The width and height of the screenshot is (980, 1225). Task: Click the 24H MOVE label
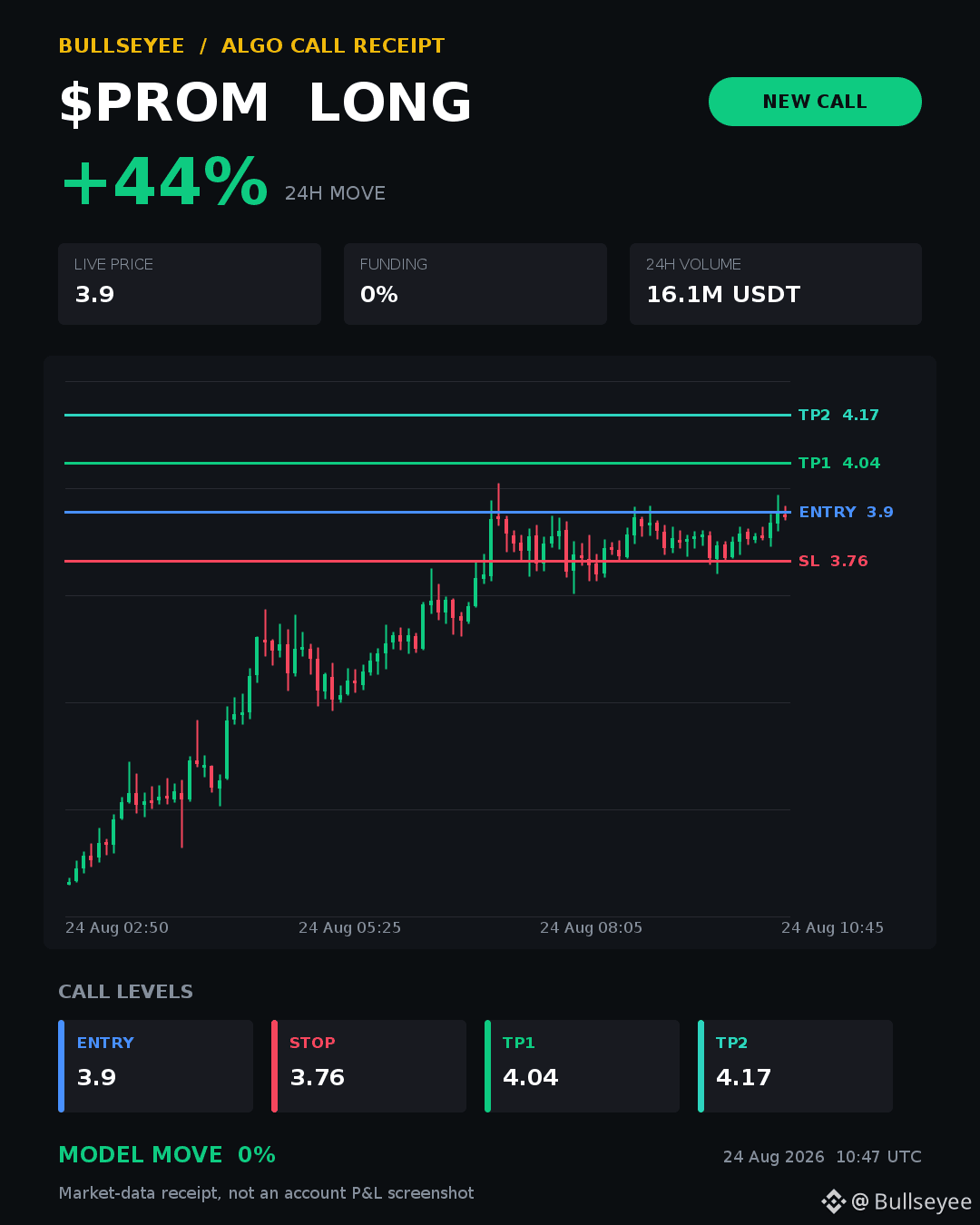pos(335,193)
